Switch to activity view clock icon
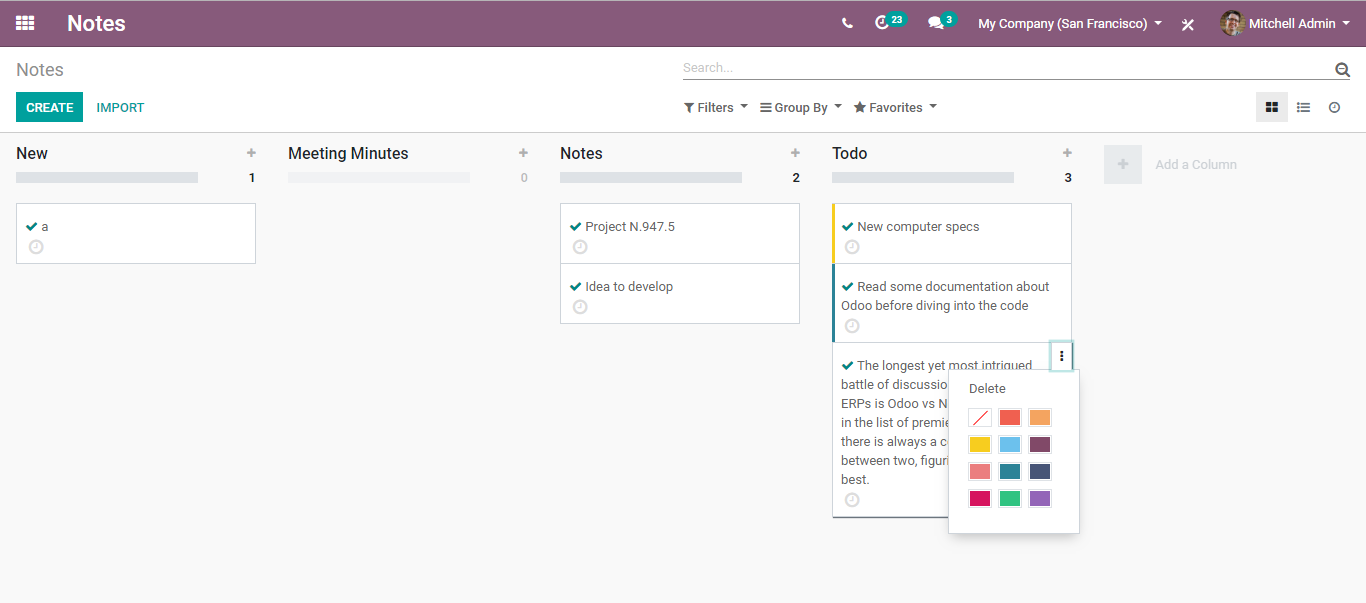The image size is (1366, 603). click(x=1334, y=107)
